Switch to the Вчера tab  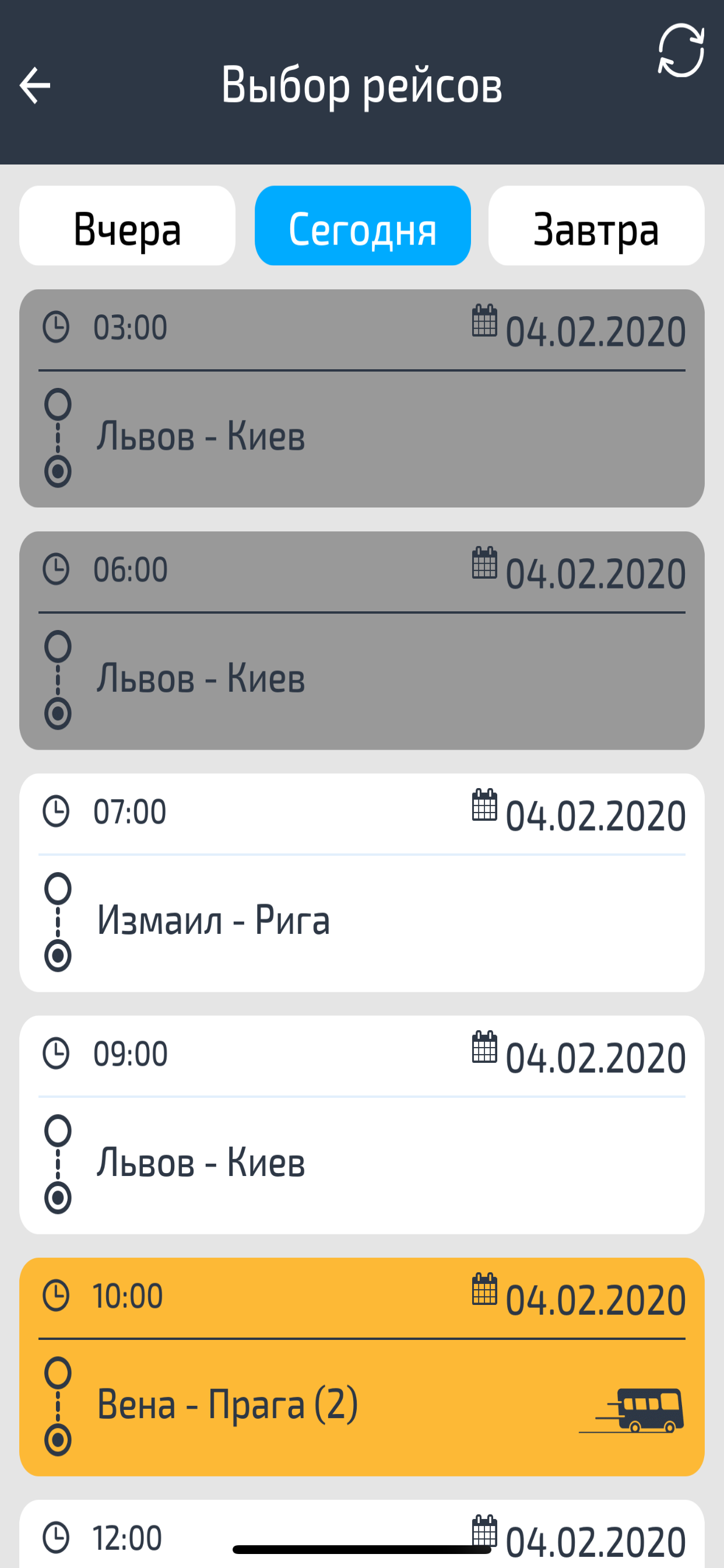click(127, 226)
